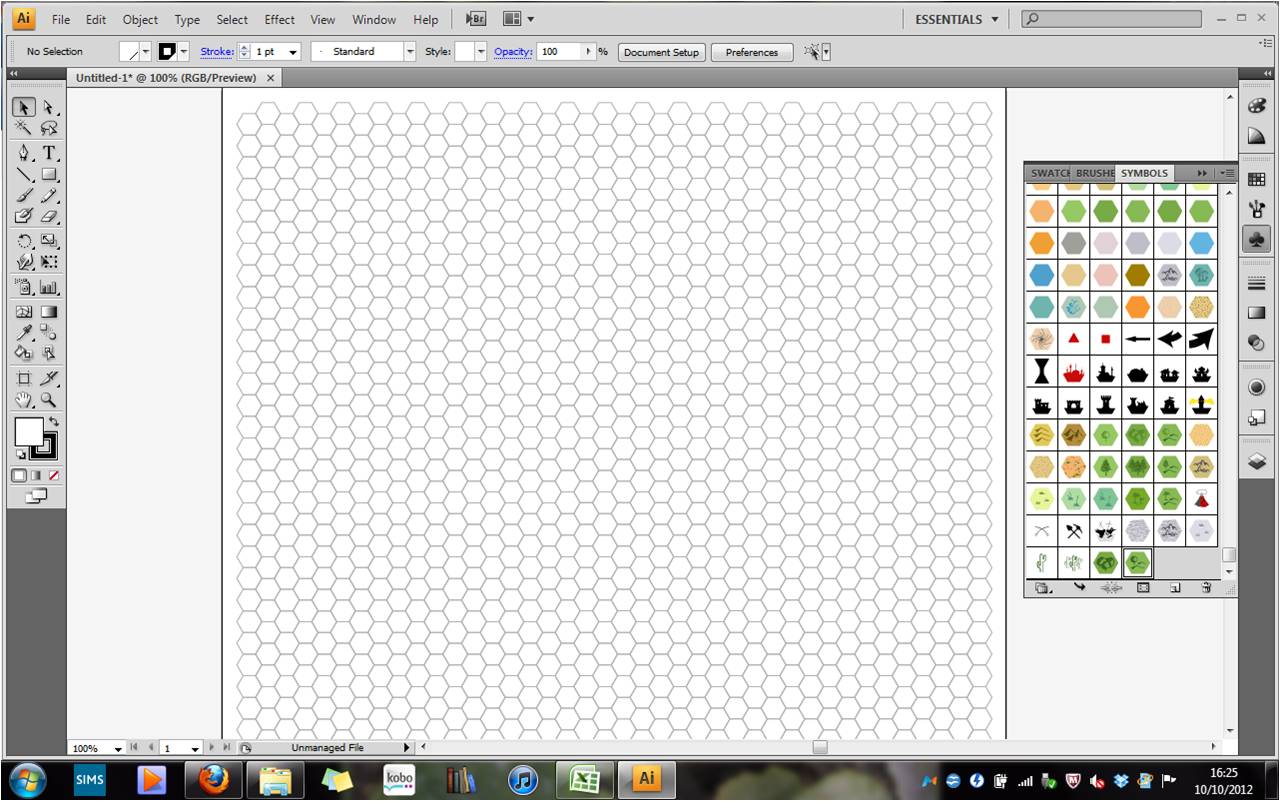Open the Symbol Libraries Menu icon
The height and width of the screenshot is (801, 1280).
click(x=1042, y=588)
